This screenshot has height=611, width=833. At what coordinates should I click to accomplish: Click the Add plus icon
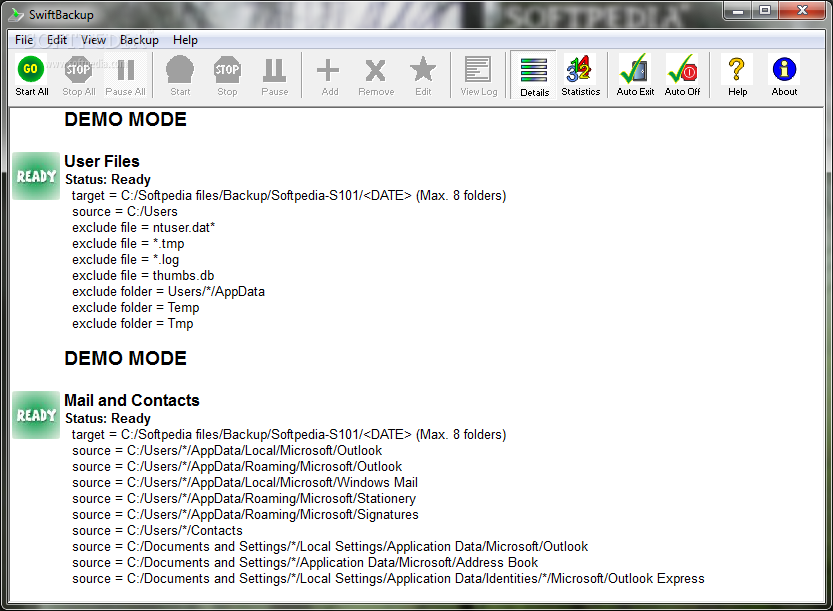[x=328, y=70]
